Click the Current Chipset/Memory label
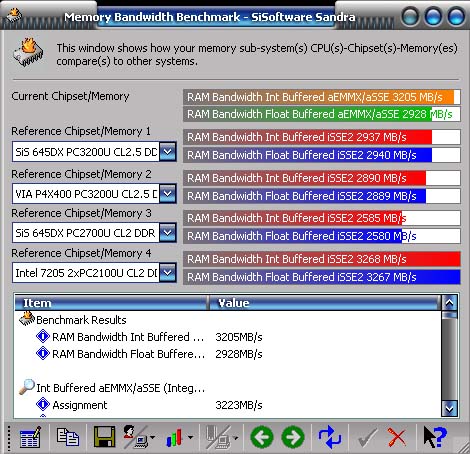This screenshot has height=454, width=470. (x=70, y=96)
